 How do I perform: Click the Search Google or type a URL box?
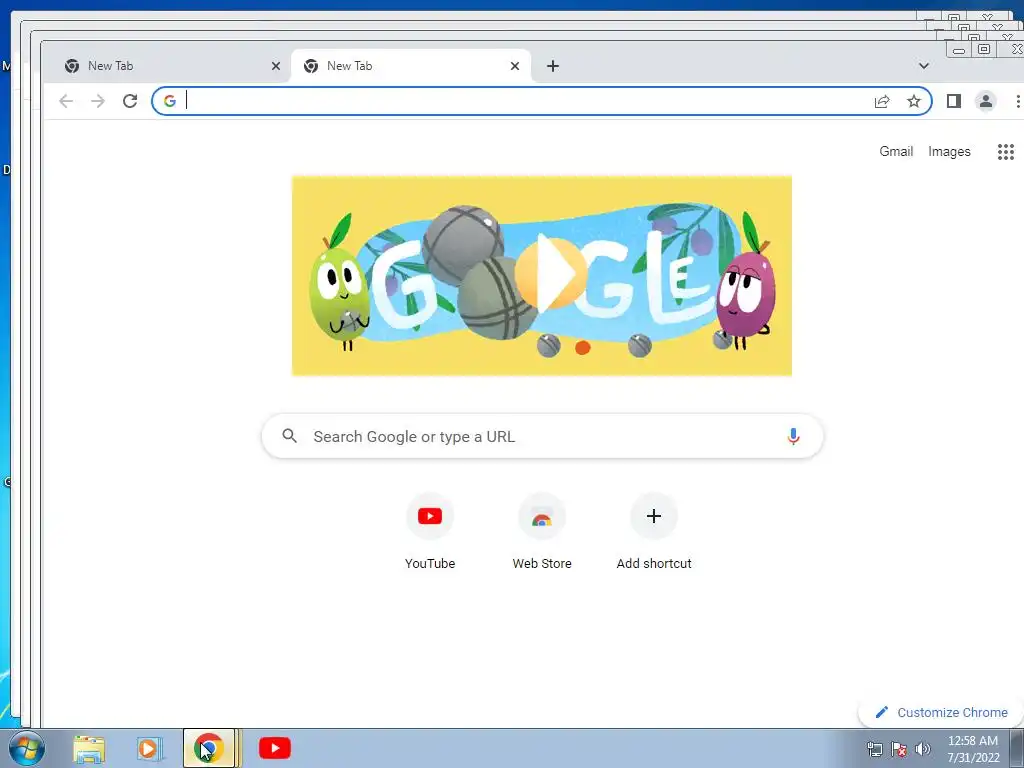pos(542,436)
